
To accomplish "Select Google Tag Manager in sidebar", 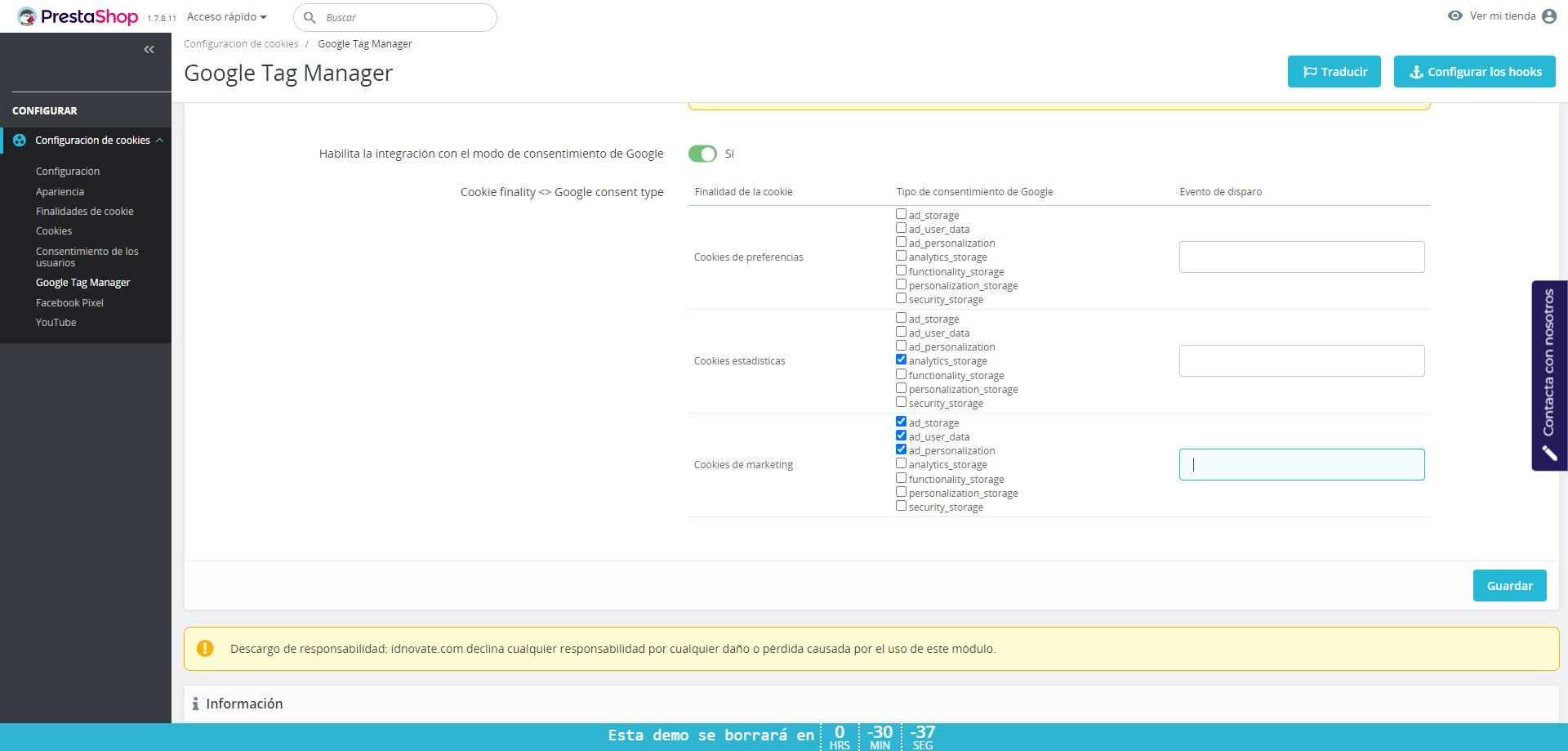I will (83, 283).
